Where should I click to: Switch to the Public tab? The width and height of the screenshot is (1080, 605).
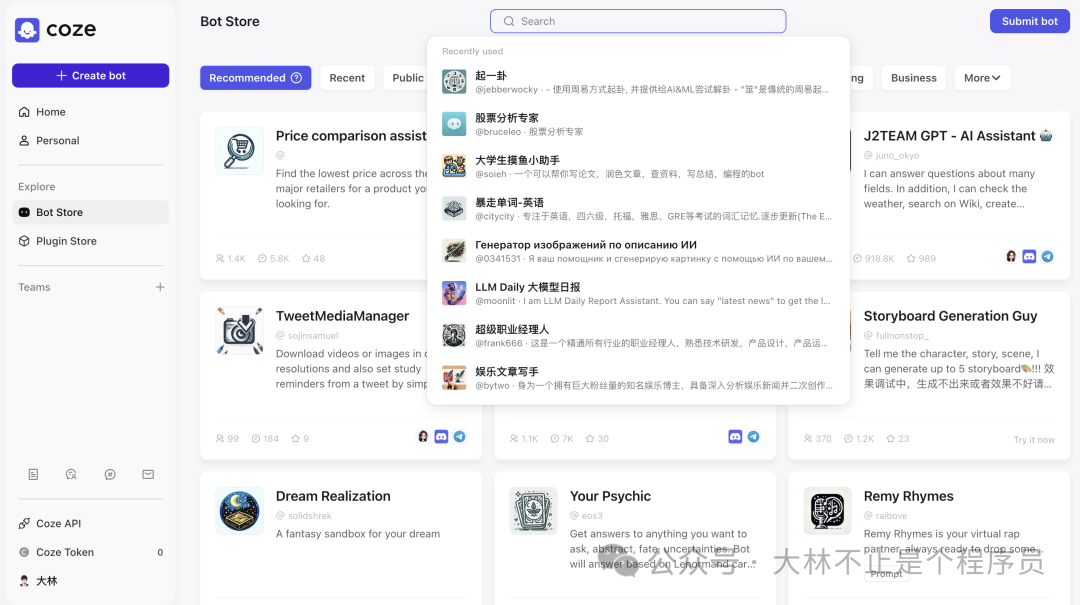[408, 78]
